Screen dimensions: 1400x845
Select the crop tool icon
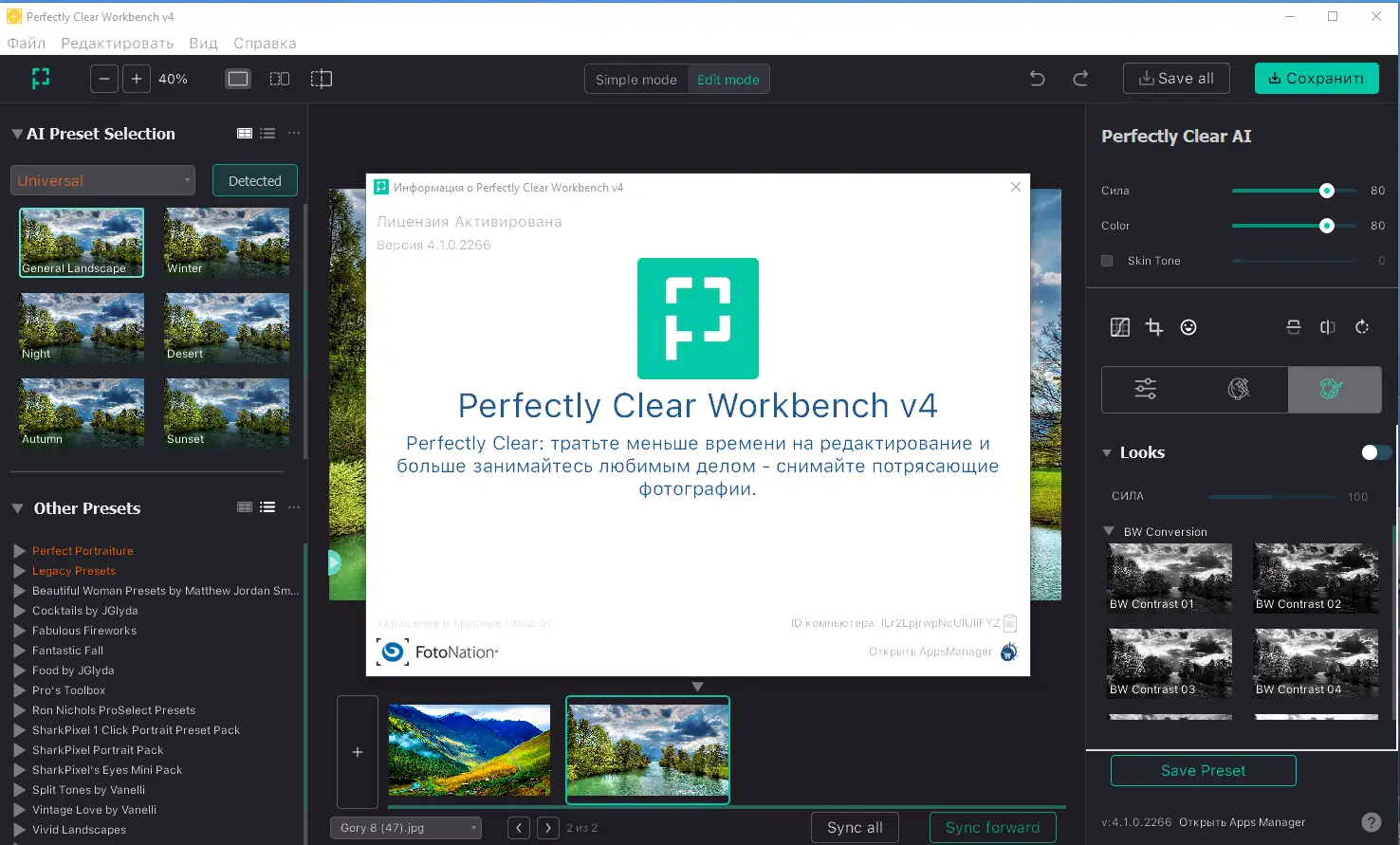[x=1153, y=327]
